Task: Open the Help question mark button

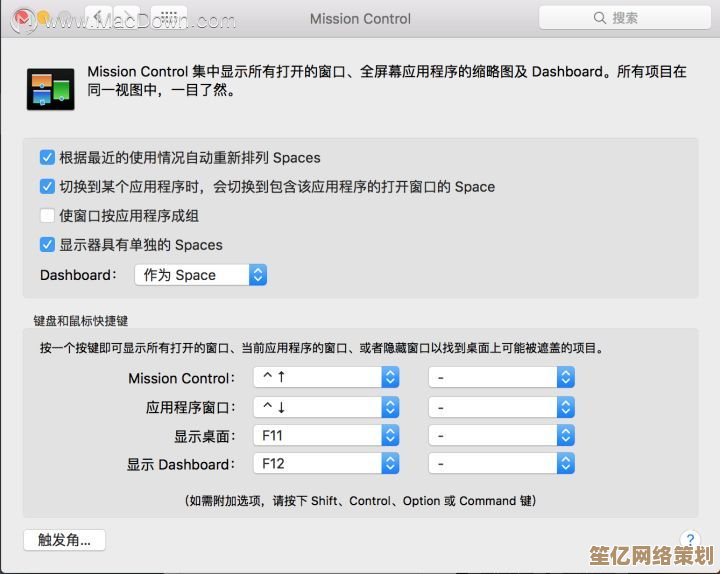Action: click(x=689, y=539)
